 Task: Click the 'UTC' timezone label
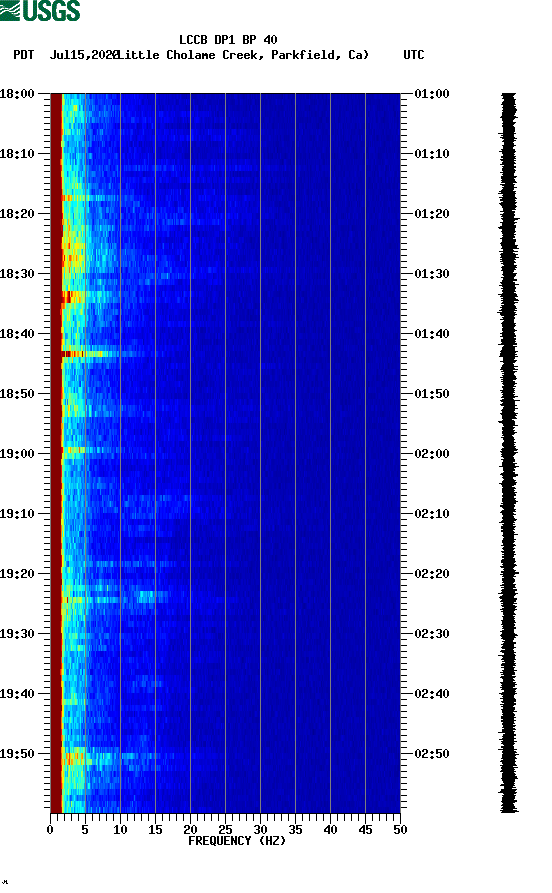pos(414,55)
